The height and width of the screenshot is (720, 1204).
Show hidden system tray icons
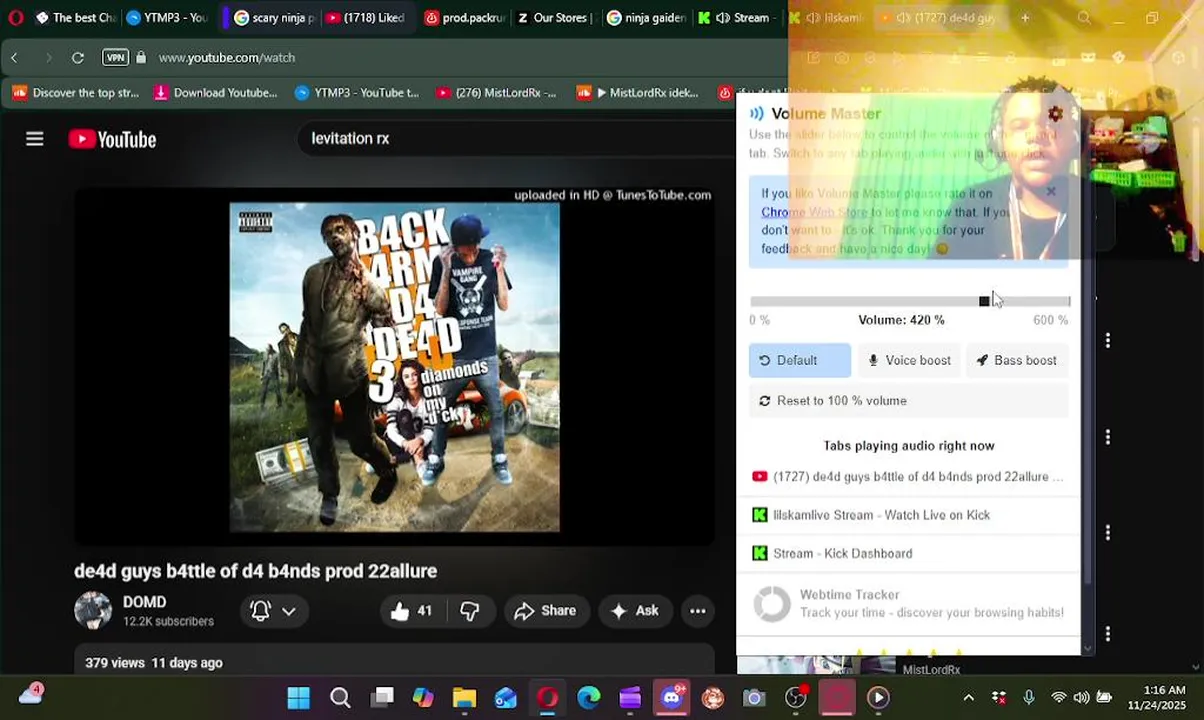click(968, 698)
